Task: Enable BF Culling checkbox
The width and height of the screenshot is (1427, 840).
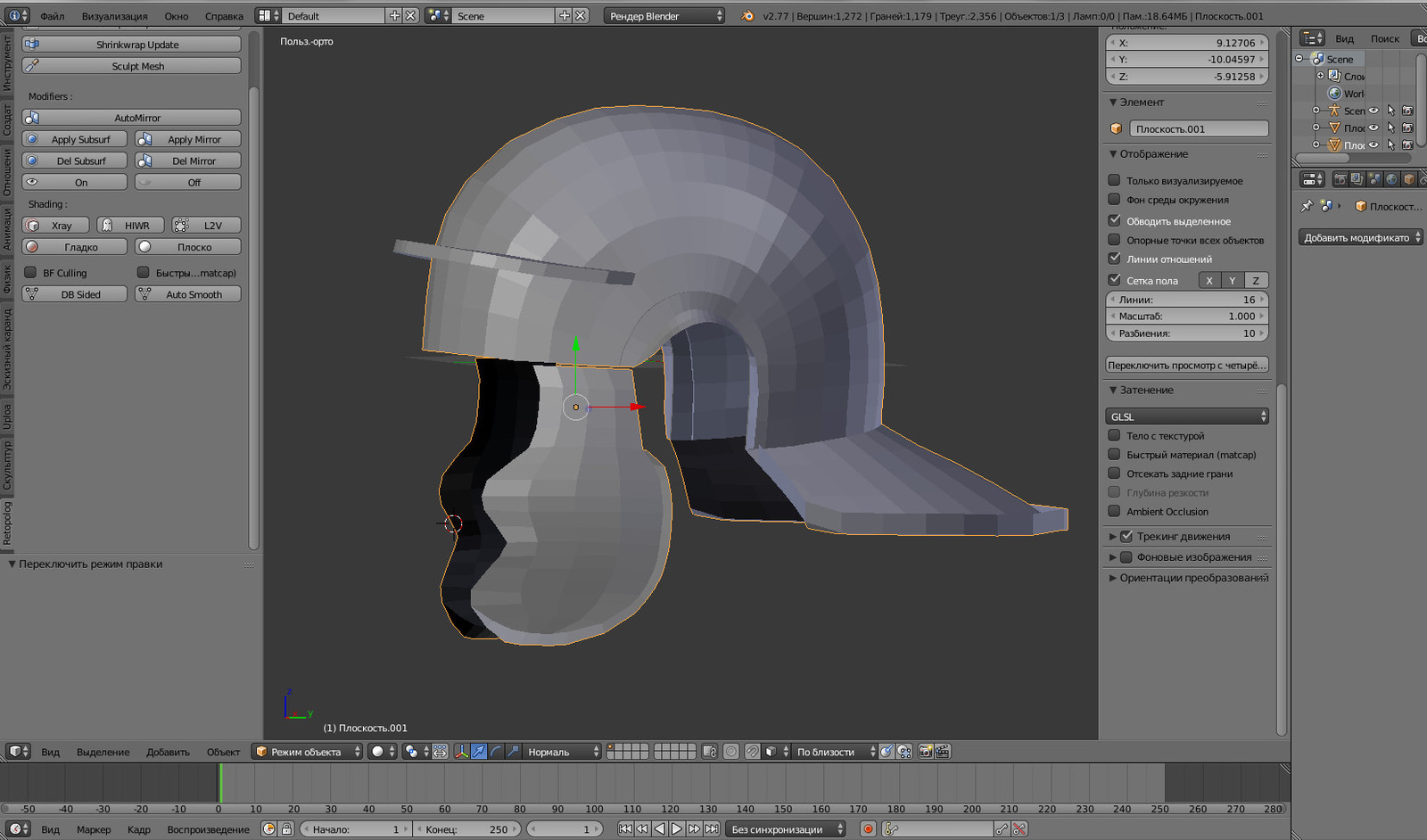Action: (30, 273)
